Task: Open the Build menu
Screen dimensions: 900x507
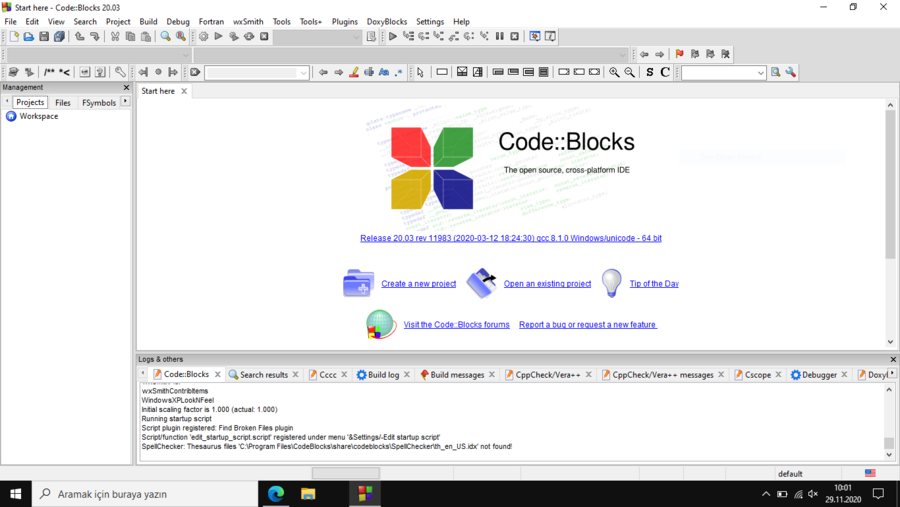Action: [x=148, y=21]
